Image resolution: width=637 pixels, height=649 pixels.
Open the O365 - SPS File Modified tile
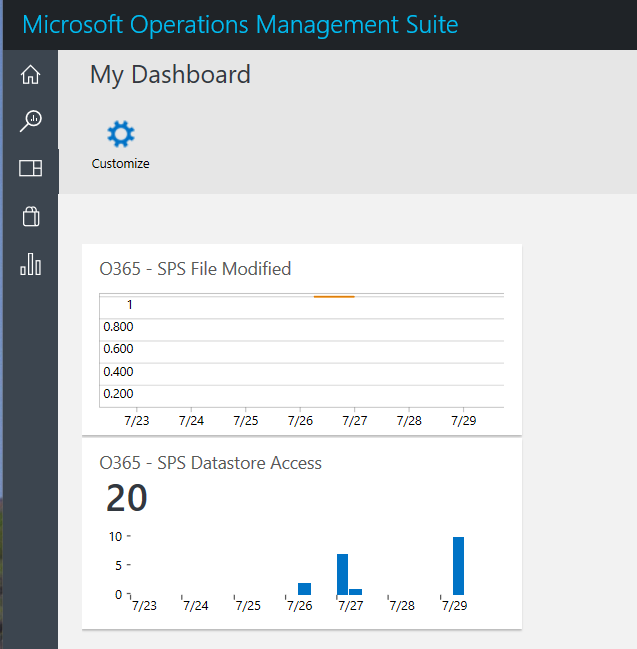point(302,340)
